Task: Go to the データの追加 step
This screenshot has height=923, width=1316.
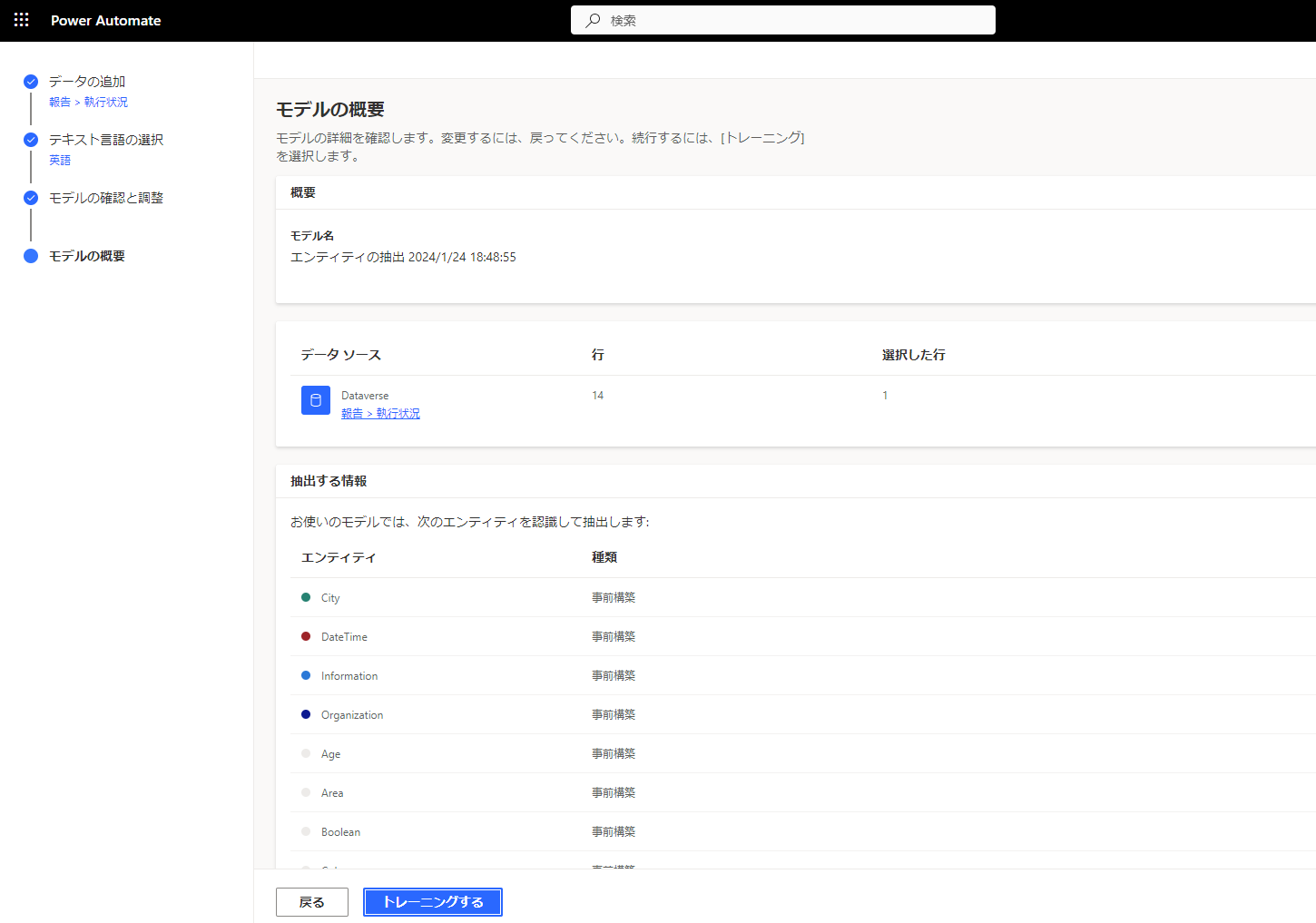Action: (x=87, y=82)
